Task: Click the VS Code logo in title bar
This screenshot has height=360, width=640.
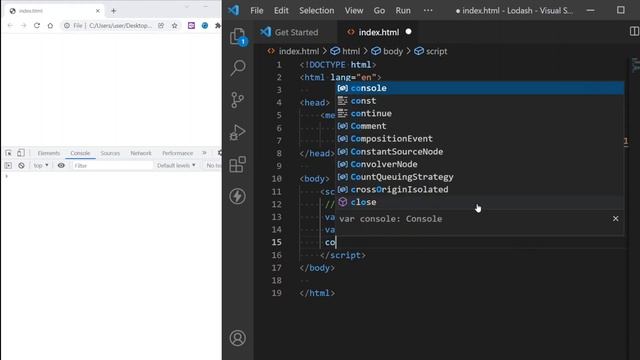Action: tap(233, 10)
